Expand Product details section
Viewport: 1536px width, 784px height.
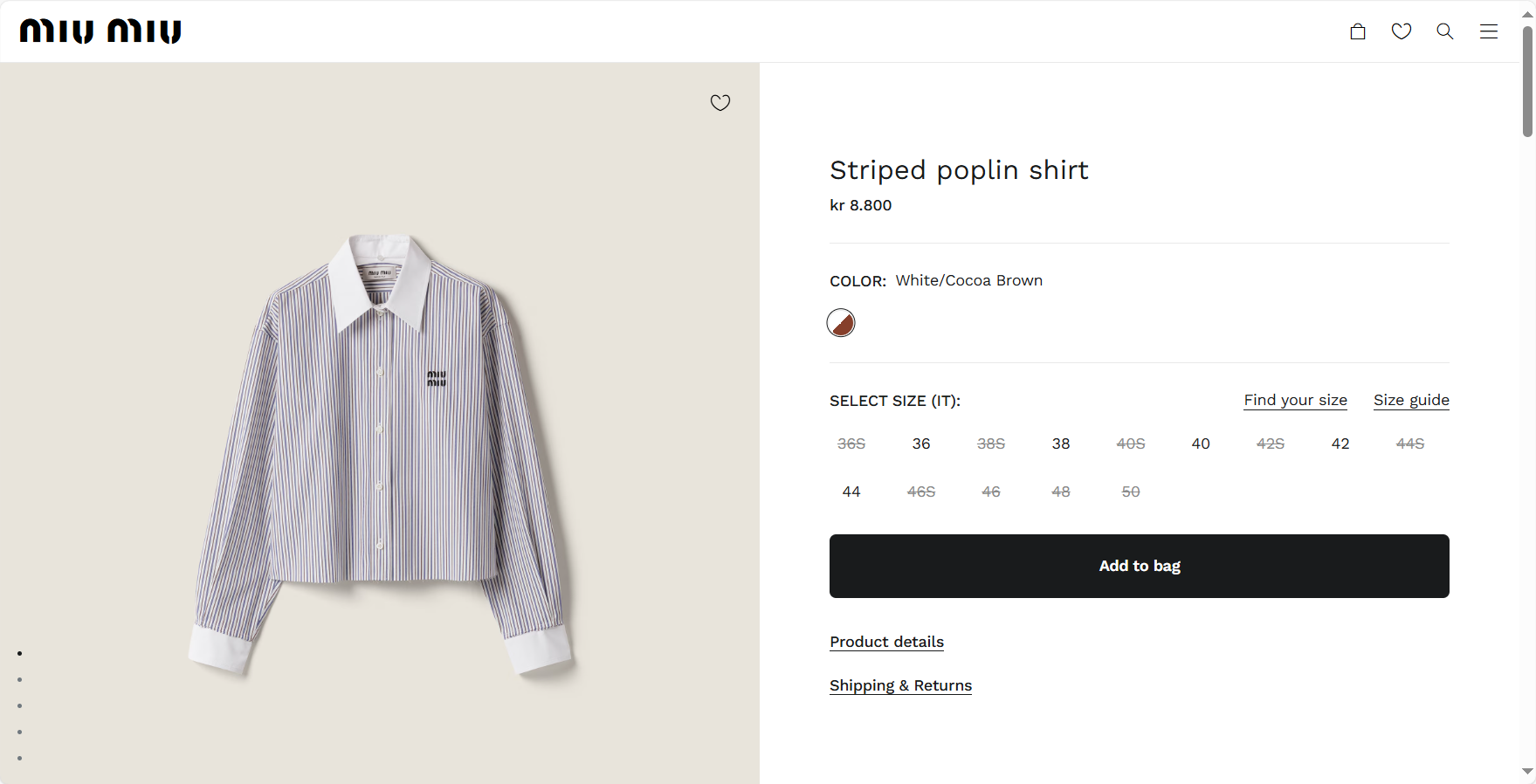point(886,642)
